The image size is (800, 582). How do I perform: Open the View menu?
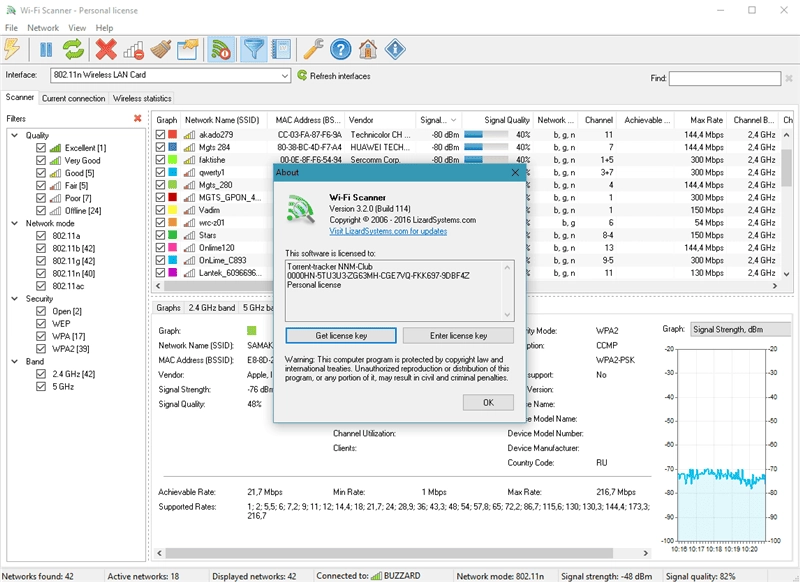[x=77, y=28]
